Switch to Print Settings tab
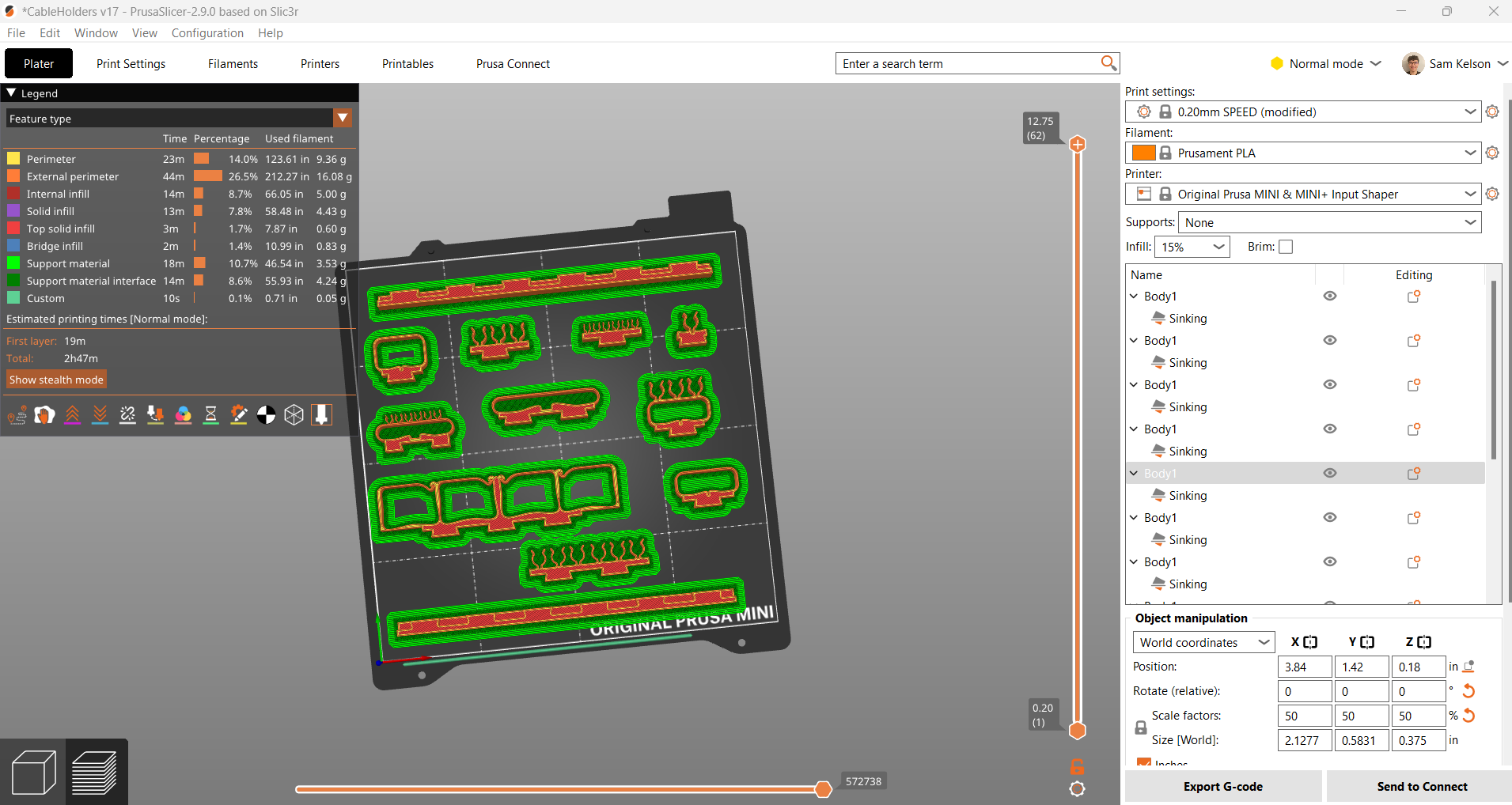The width and height of the screenshot is (1512, 805). [131, 63]
